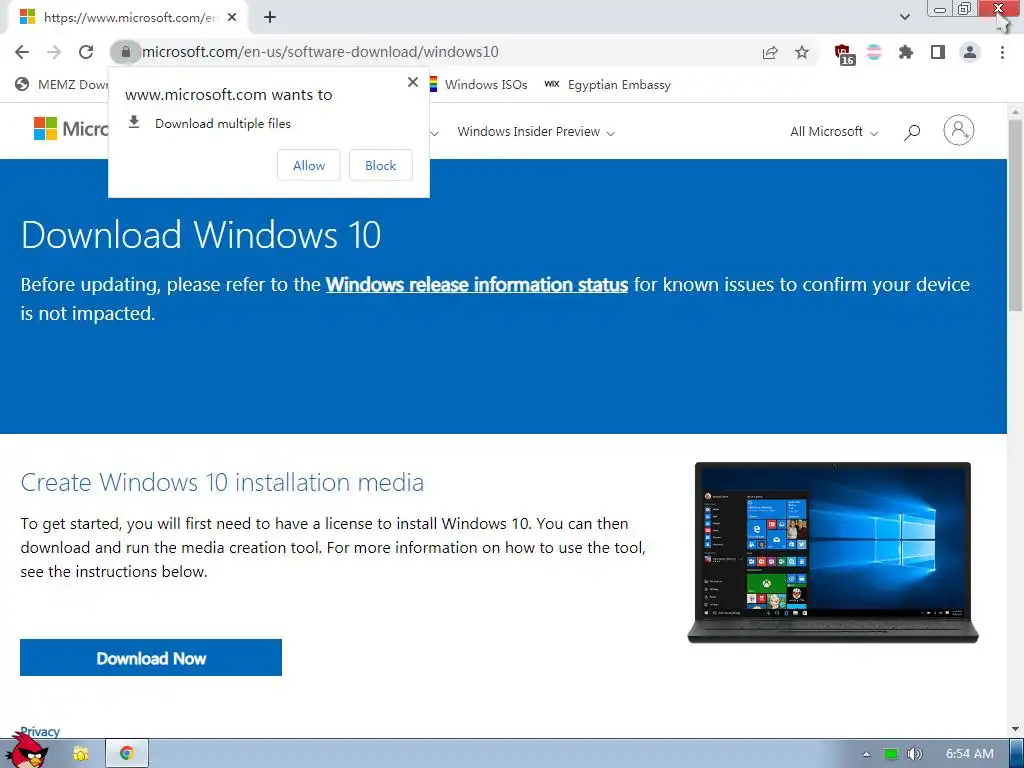The width and height of the screenshot is (1024, 768).
Task: Select the microsoft.com browser tab
Action: coord(127,18)
